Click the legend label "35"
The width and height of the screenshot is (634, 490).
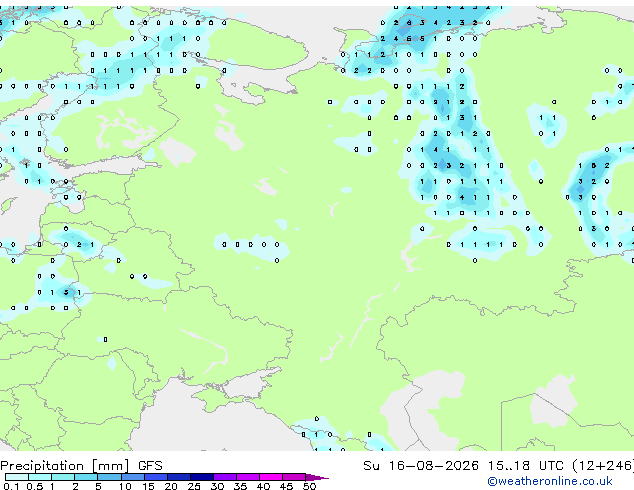[240, 486]
